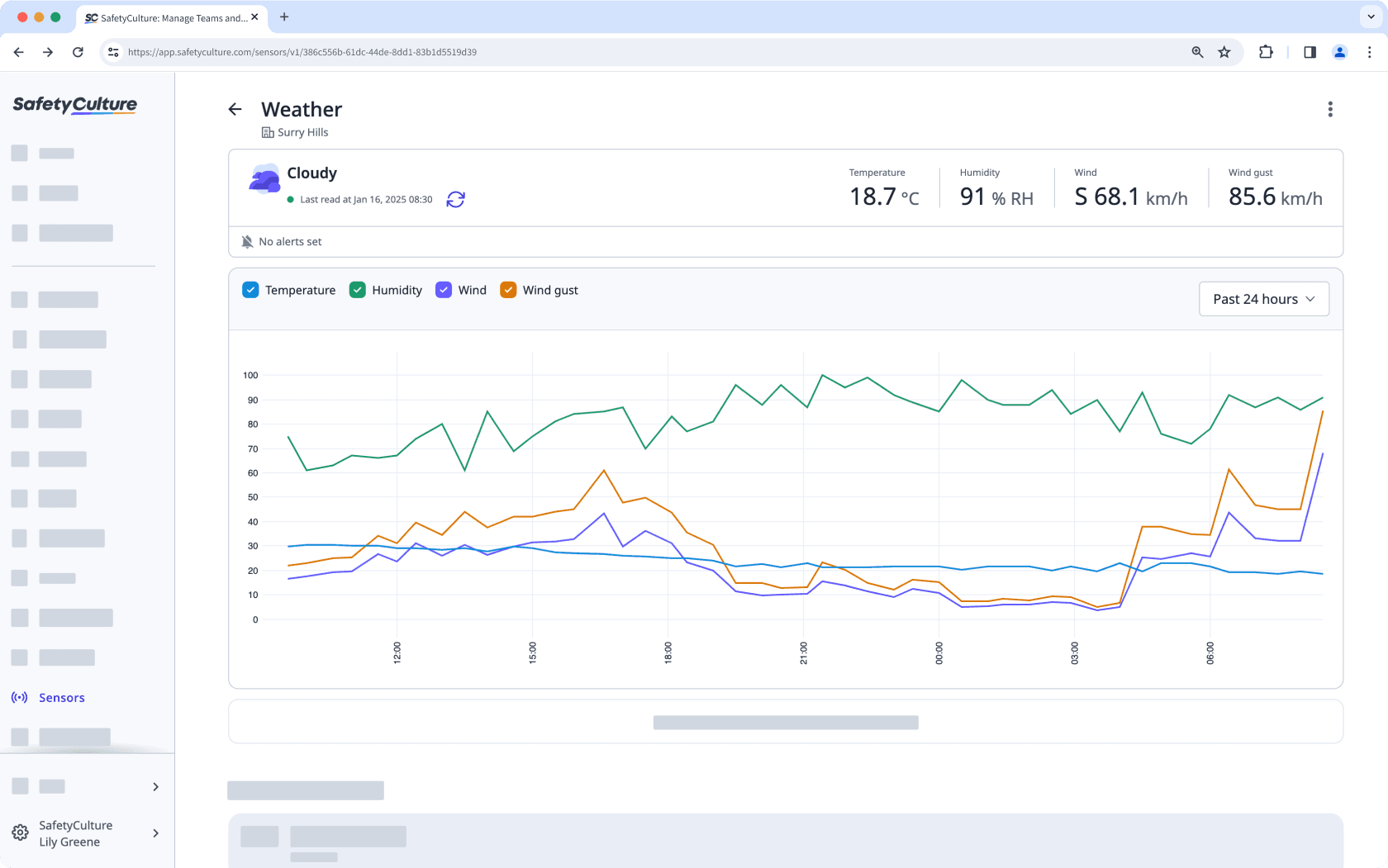This screenshot has height=868, width=1388.
Task: Click the browser extensions puzzle icon
Action: (1266, 52)
